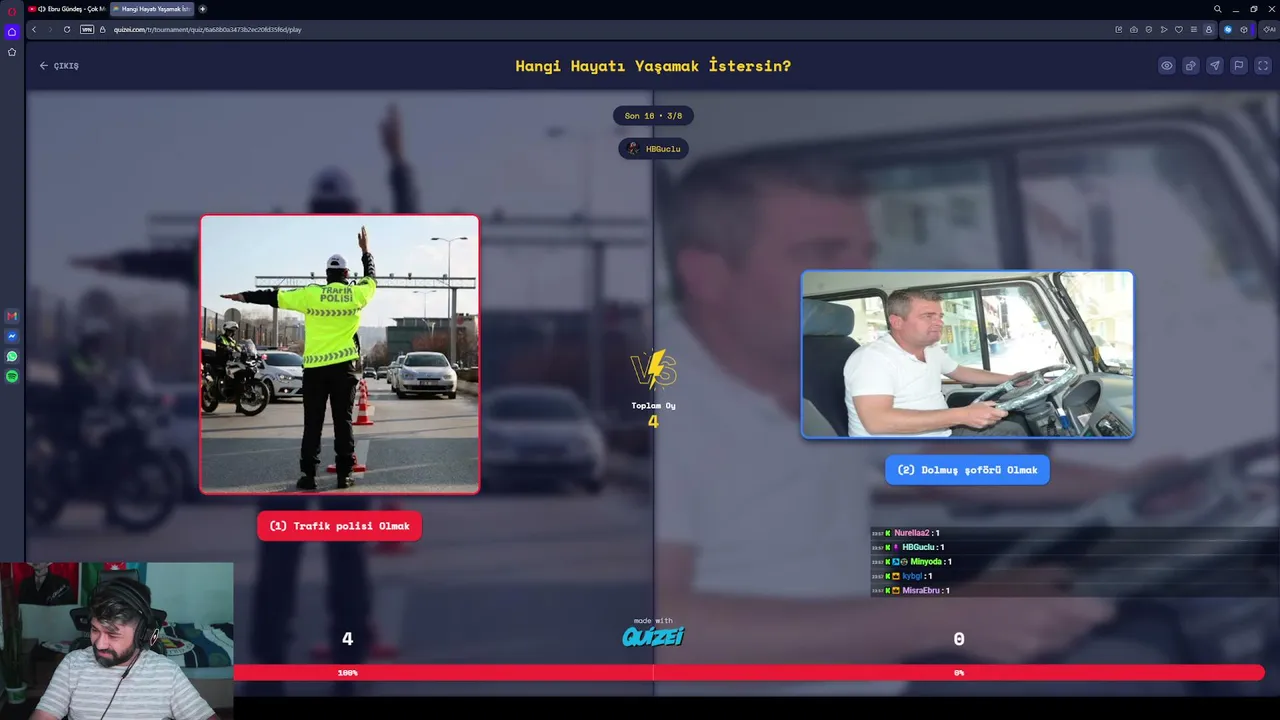
Task: Click the Son 16 • 3/8 round badge
Action: pos(653,116)
